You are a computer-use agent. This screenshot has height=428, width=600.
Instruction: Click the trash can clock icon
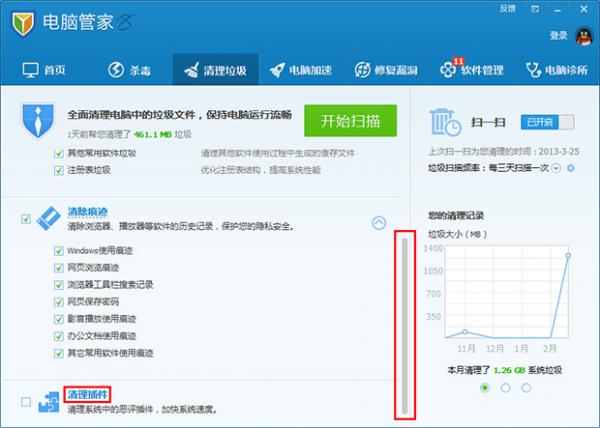click(445, 122)
